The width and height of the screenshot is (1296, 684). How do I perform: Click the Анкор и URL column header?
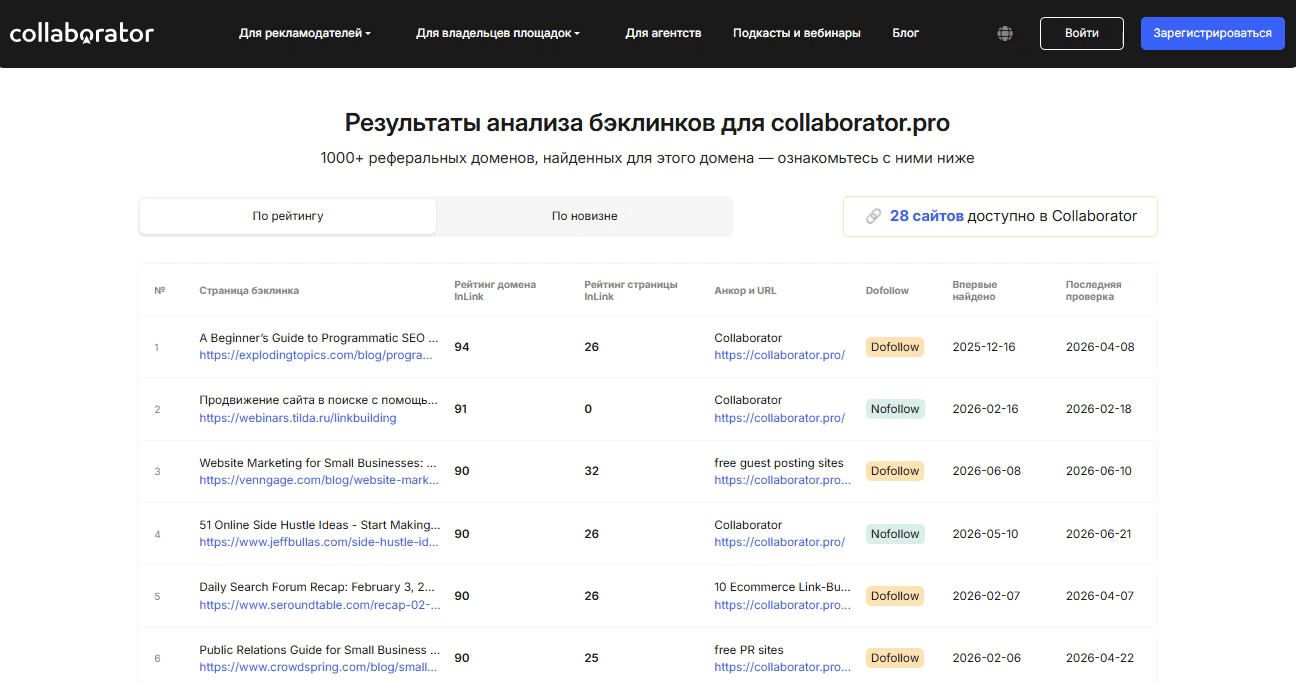click(745, 291)
